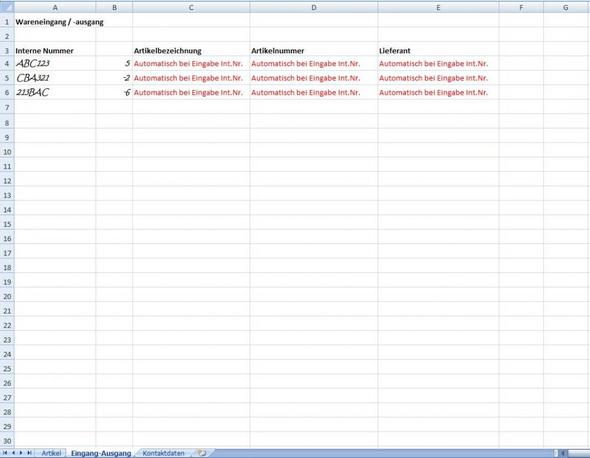Select quantity cell with value -2
Viewport: 590px width, 458px height.
tap(114, 78)
